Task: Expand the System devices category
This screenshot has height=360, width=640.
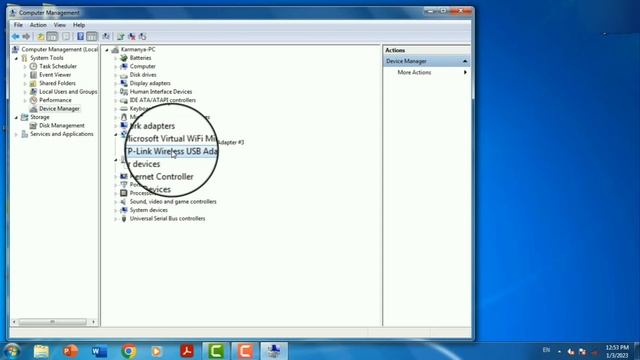Action: pyautogui.click(x=116, y=211)
